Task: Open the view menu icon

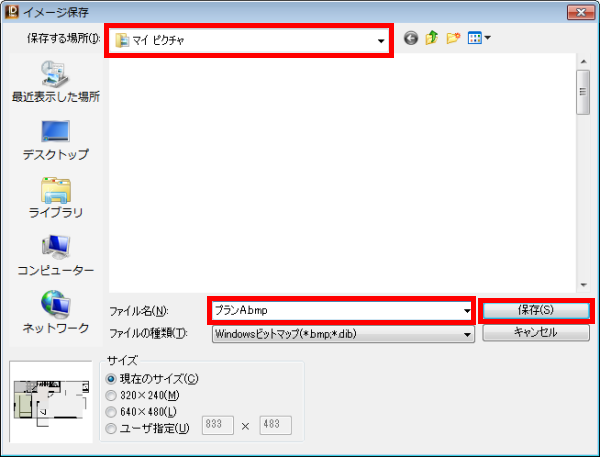Action: tap(474, 38)
